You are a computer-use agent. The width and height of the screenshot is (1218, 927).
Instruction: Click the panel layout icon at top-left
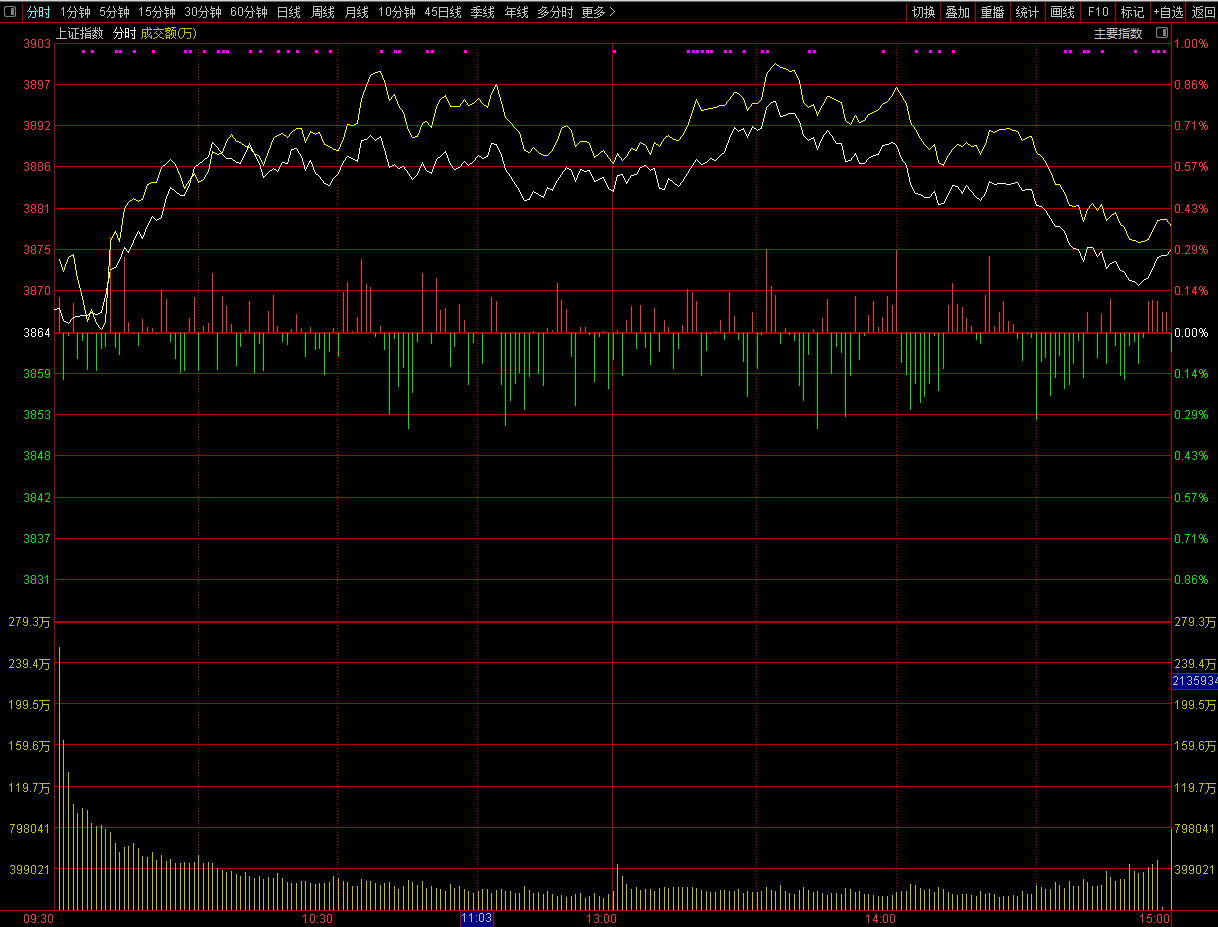(10, 12)
